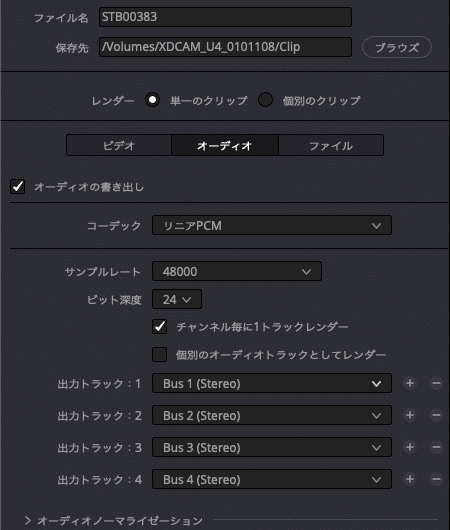Add an output track after 出力トラック 1
The image size is (450, 530).
(x=410, y=383)
